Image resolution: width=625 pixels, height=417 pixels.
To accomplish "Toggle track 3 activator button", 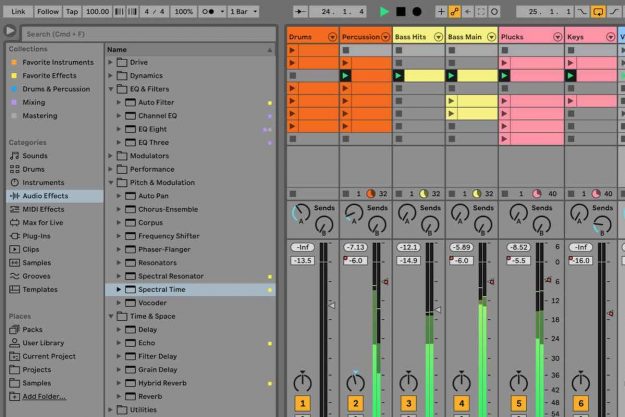I will (409, 403).
